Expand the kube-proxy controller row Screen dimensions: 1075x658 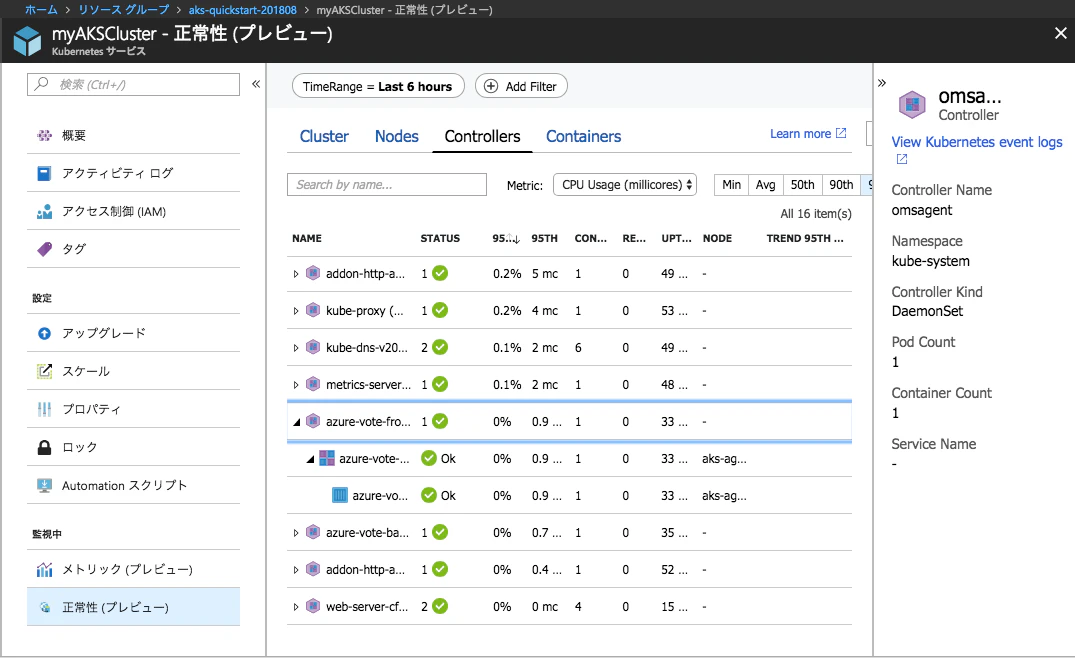(295, 310)
